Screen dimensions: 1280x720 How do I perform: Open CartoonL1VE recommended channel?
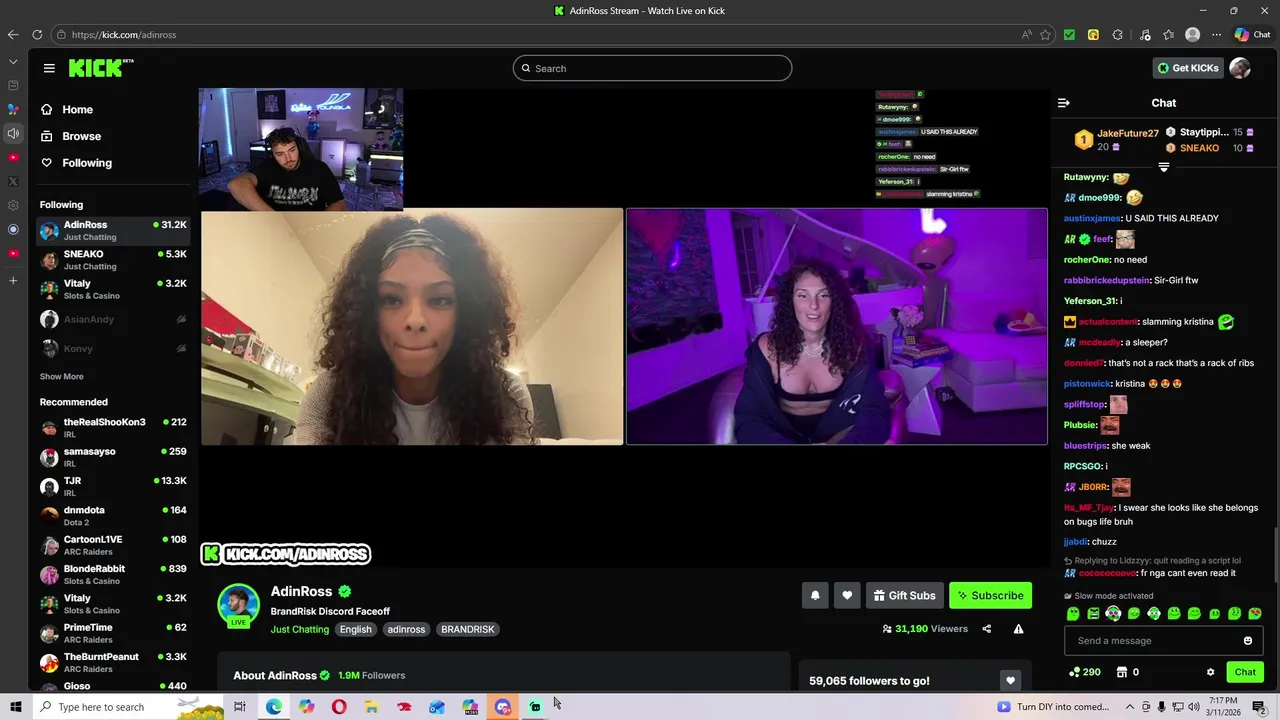pos(113,545)
